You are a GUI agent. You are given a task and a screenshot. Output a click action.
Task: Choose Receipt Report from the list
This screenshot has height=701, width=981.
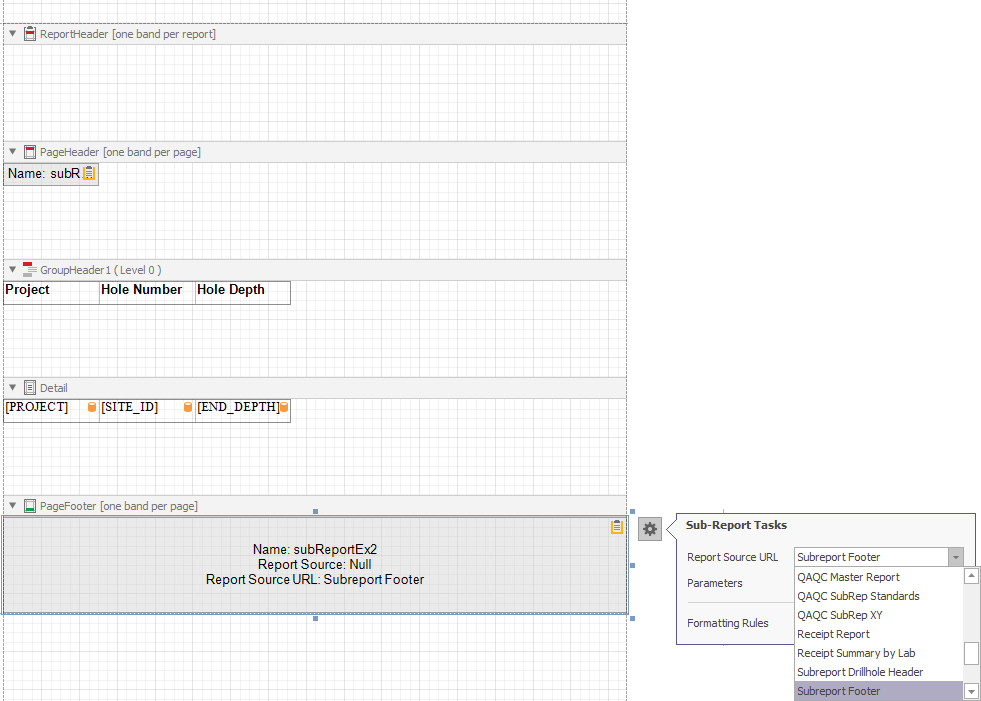[878, 634]
